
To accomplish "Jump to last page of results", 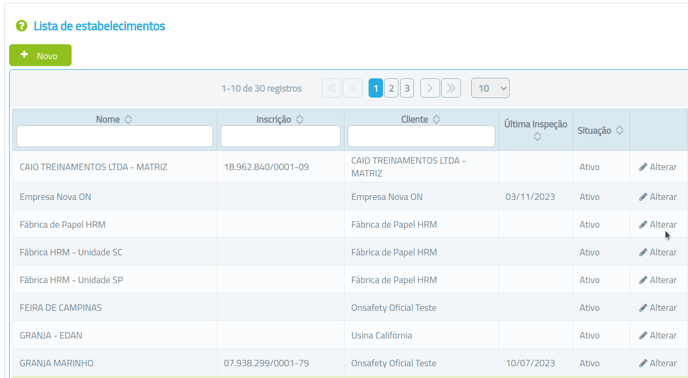I will (451, 88).
